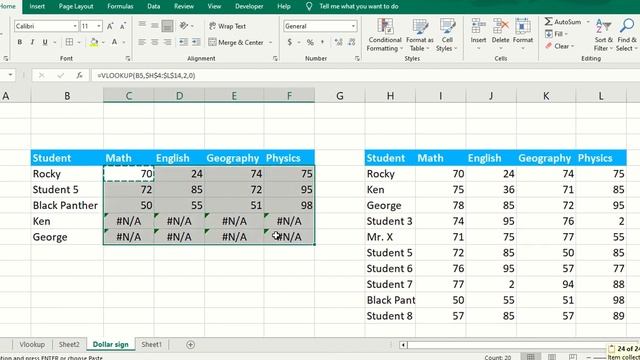Open Sort & Filter menu
The image size is (640, 360).
pos(603,35)
